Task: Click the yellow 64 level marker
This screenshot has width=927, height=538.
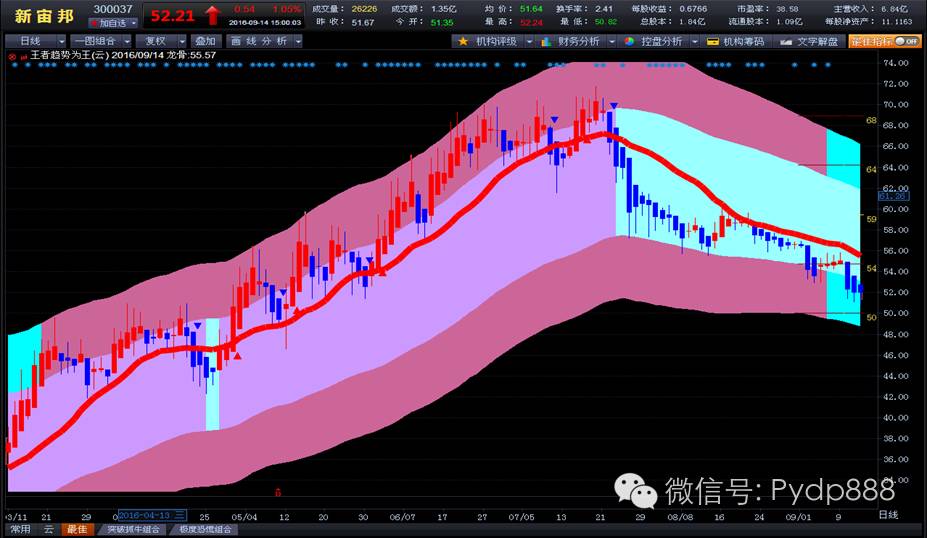Action: tap(871, 169)
